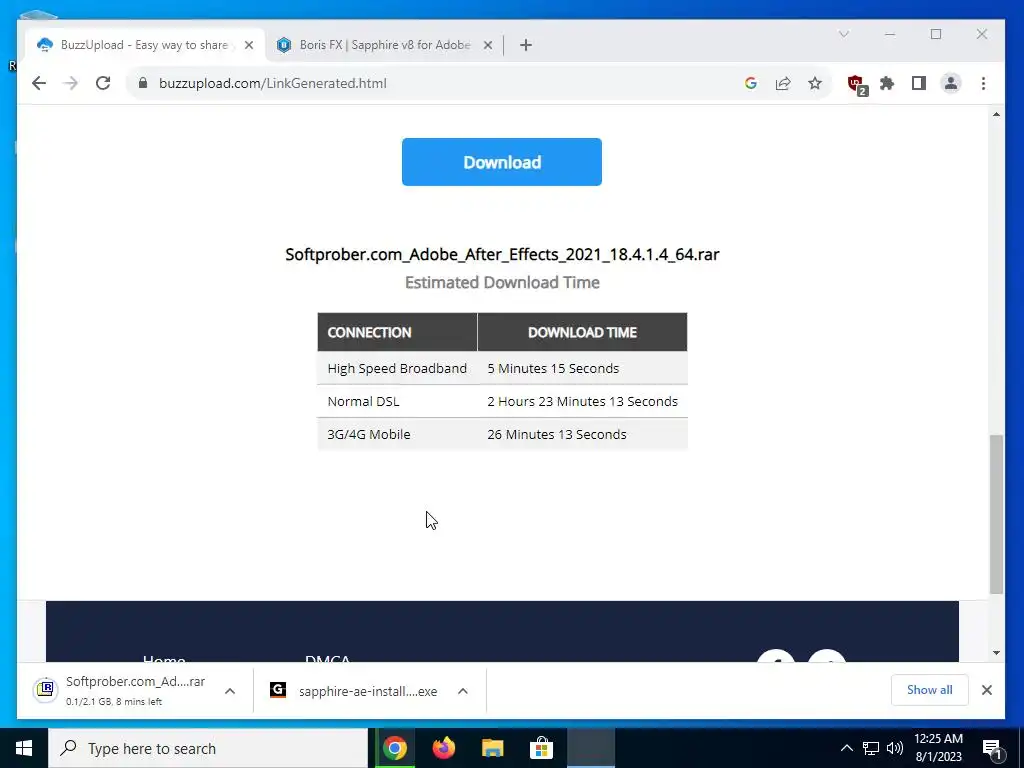Click the padlock site info icon
The image size is (1024, 768).
143,83
